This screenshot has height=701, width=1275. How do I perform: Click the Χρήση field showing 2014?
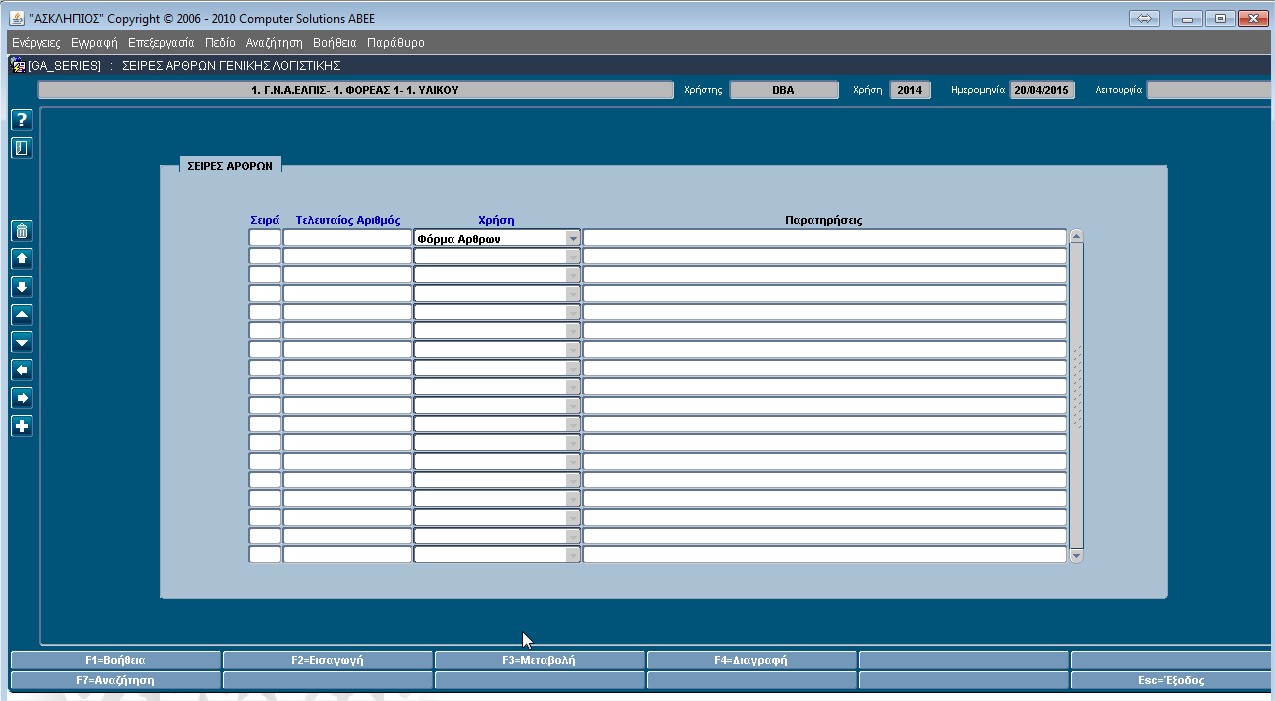[x=910, y=90]
